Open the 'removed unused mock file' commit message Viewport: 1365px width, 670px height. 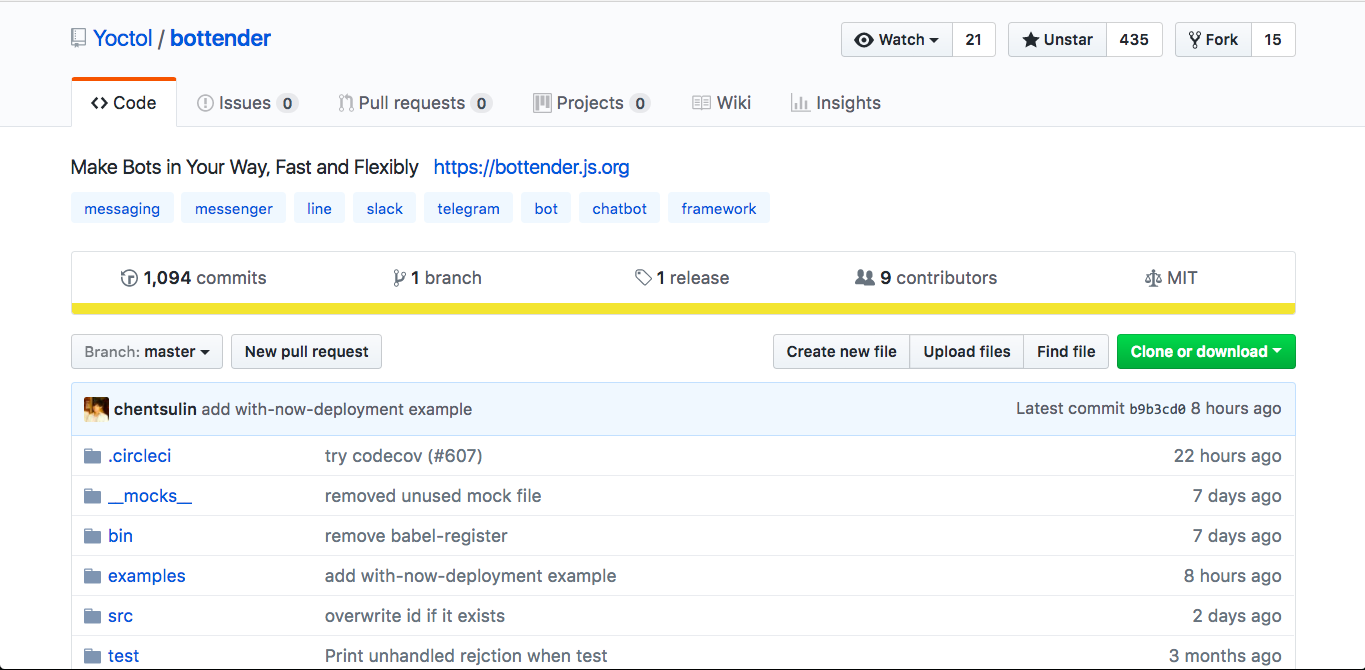point(433,496)
